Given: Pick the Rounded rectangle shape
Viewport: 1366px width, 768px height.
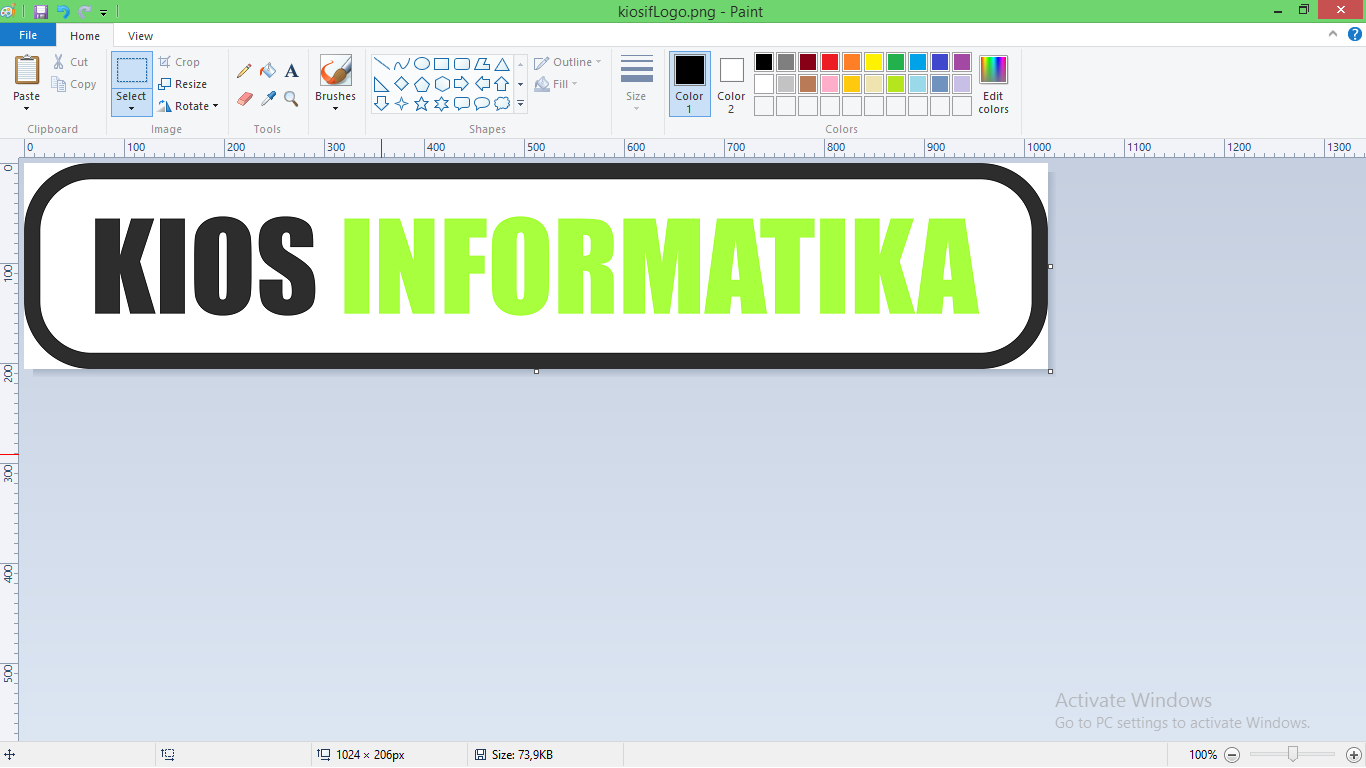Looking at the screenshot, I should [x=462, y=64].
